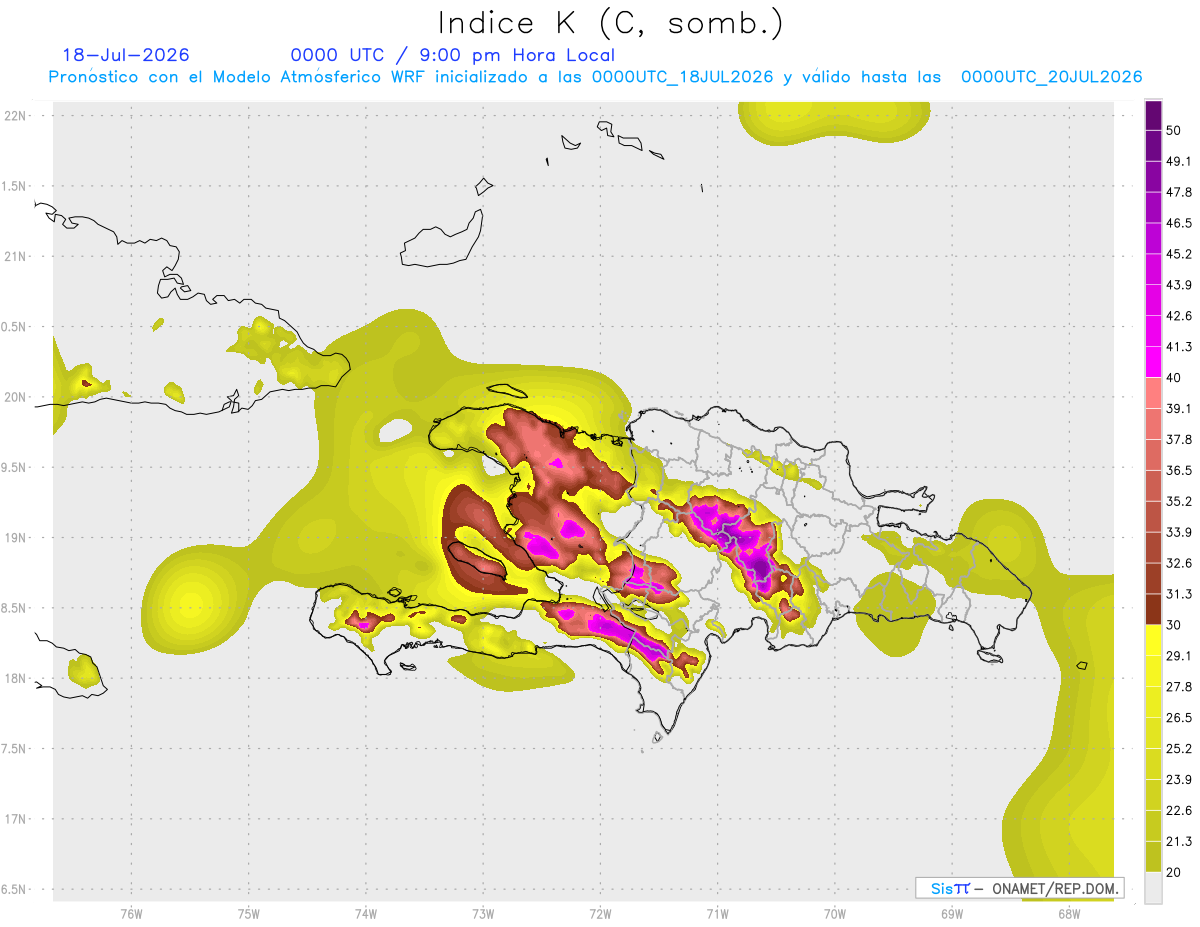The image size is (1200, 927).
Task: Click the colorbar value 26.5
Action: click(x=1179, y=718)
